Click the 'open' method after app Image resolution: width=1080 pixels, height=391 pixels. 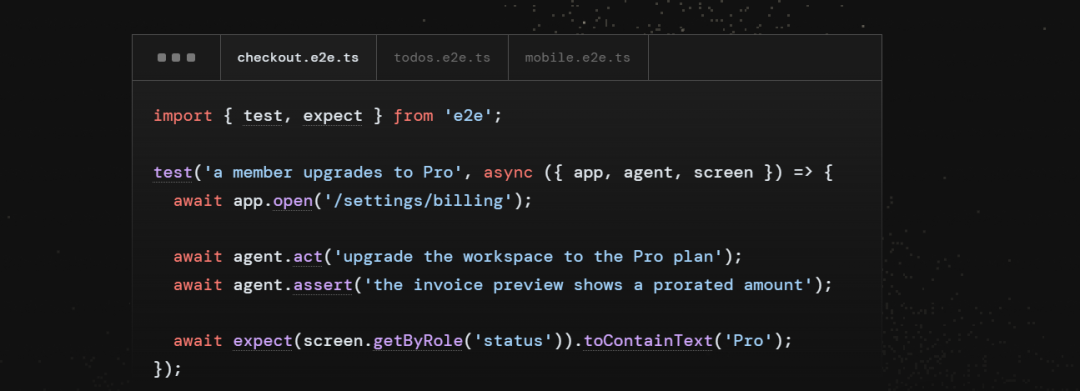293,201
